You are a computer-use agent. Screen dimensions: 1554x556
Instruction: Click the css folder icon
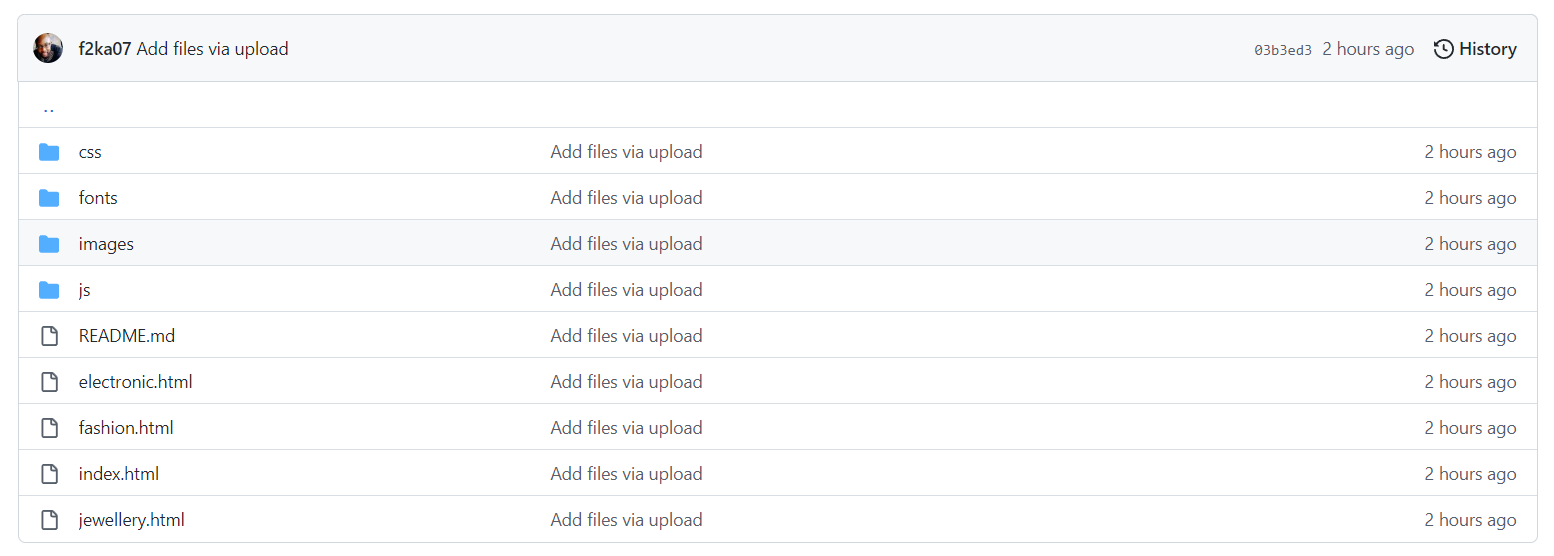[x=49, y=152]
